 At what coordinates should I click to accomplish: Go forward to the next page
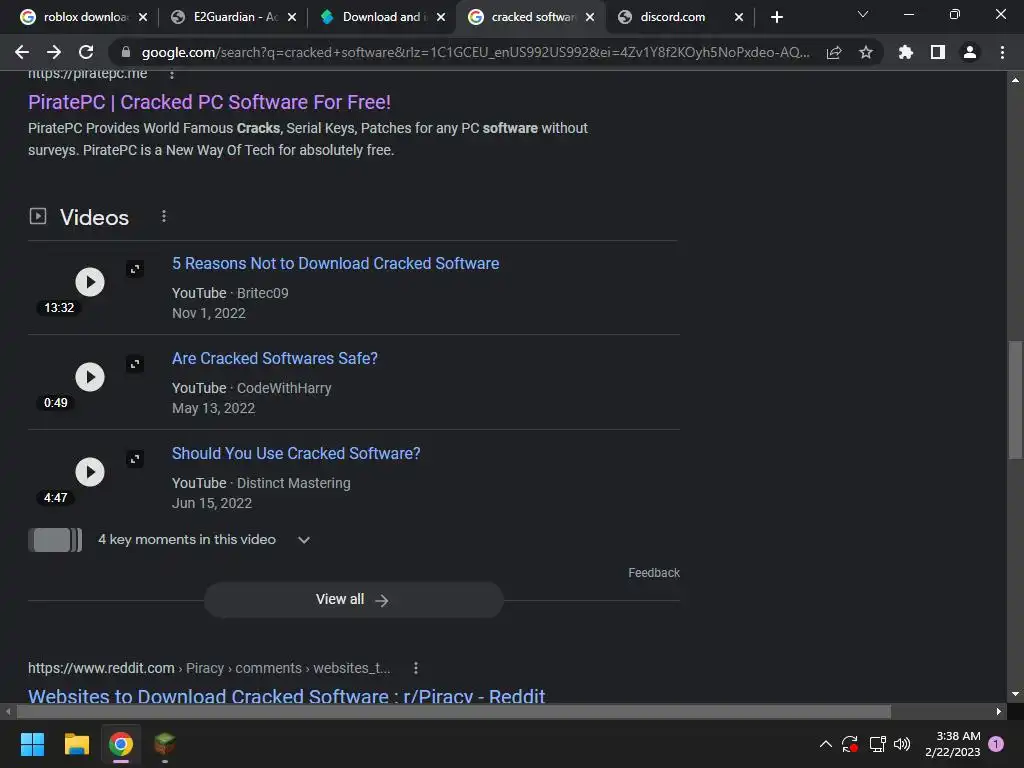[x=54, y=52]
